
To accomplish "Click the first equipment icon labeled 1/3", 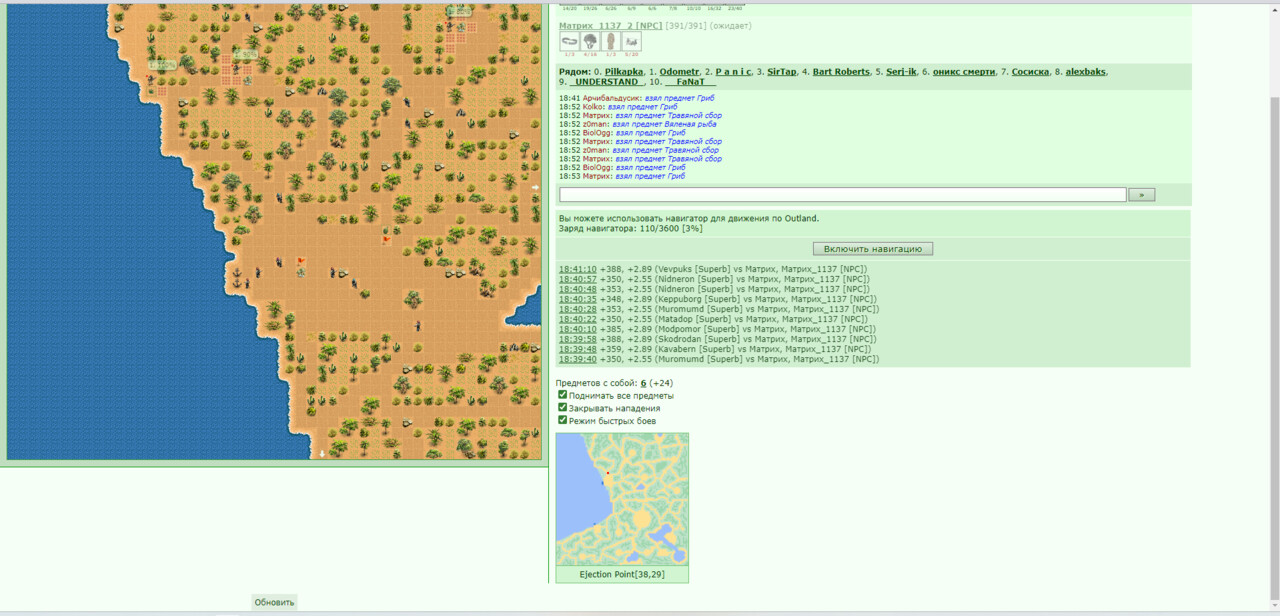I will pyautogui.click(x=569, y=42).
